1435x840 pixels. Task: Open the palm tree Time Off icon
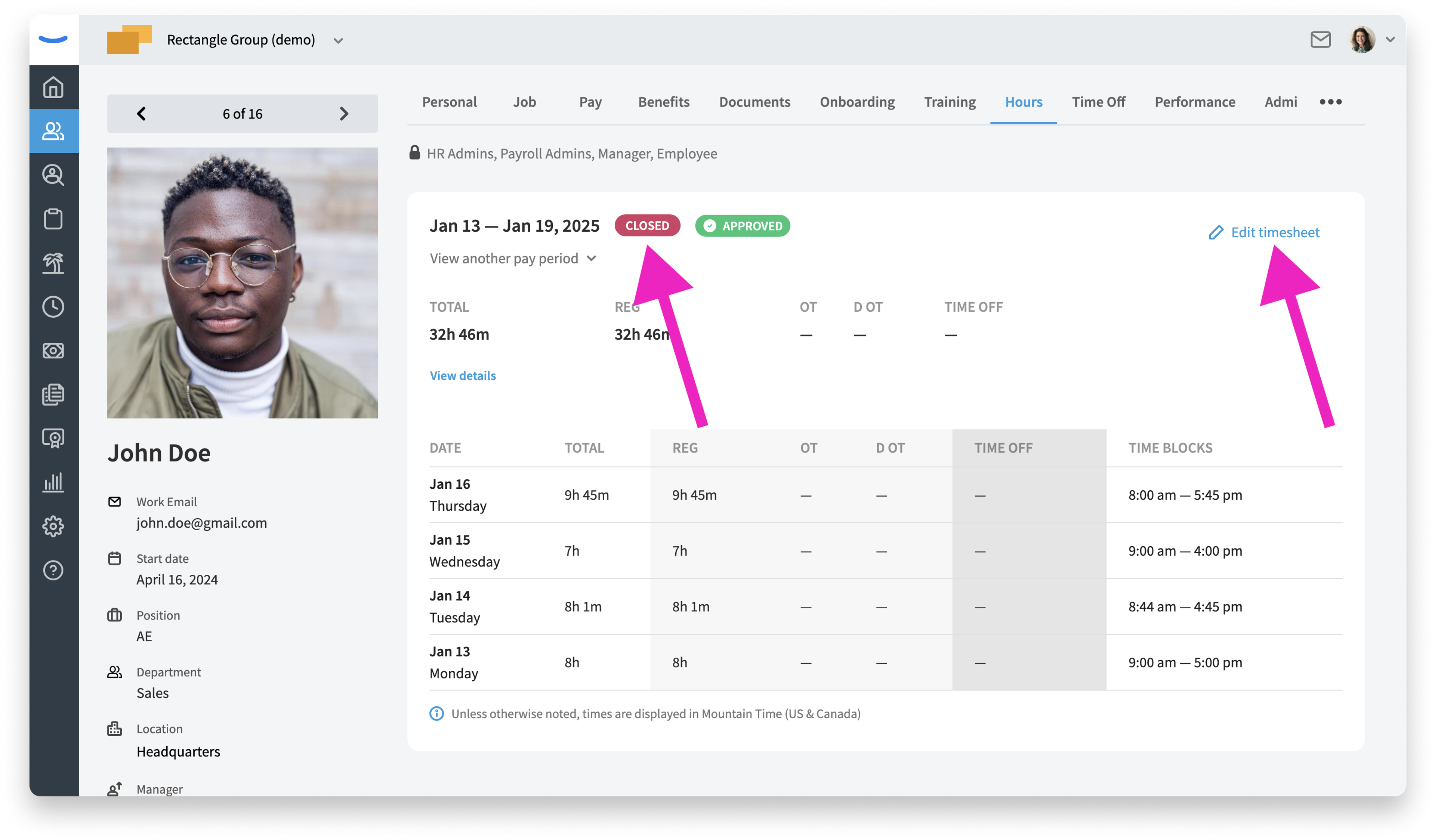(53, 263)
